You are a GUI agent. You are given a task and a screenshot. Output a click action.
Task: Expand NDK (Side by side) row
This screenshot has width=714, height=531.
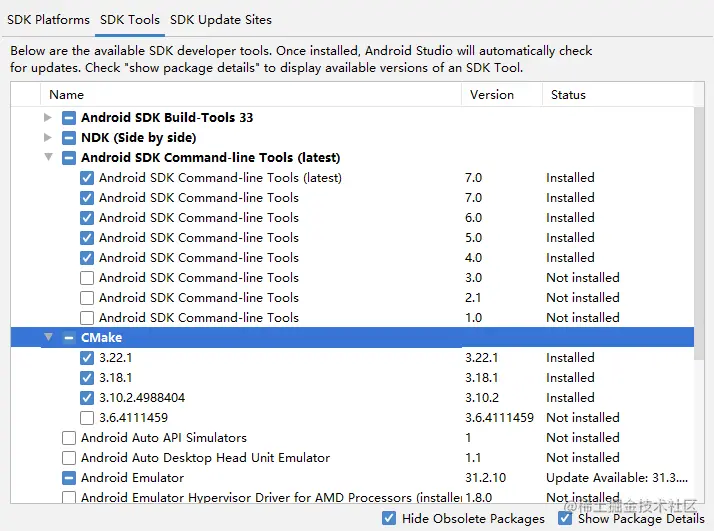click(48, 138)
